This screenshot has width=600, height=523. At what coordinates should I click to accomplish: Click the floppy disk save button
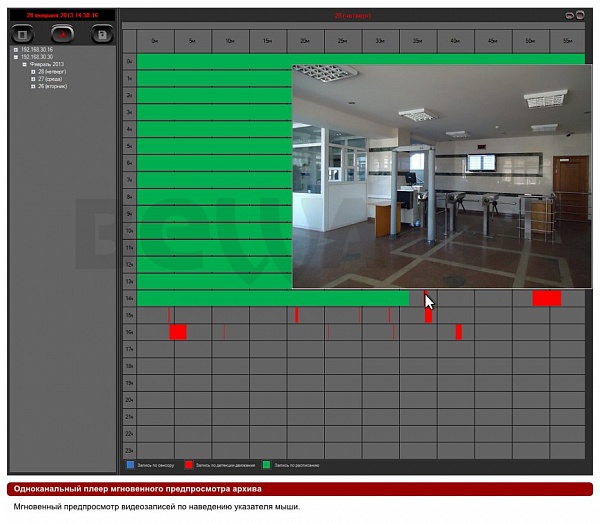(x=102, y=35)
